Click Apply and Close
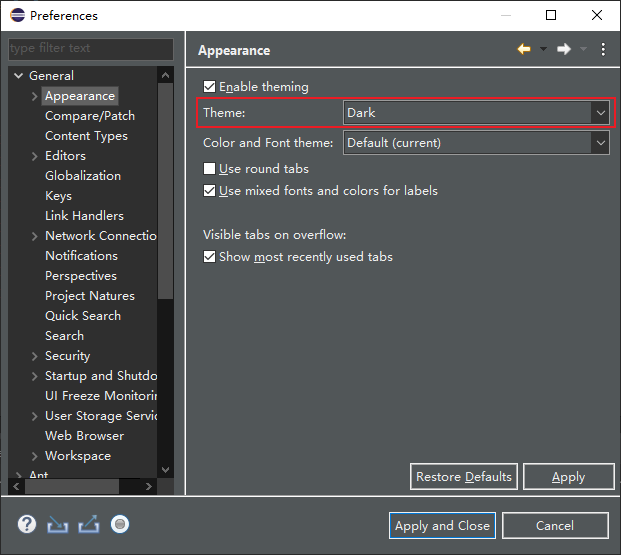 tap(442, 526)
